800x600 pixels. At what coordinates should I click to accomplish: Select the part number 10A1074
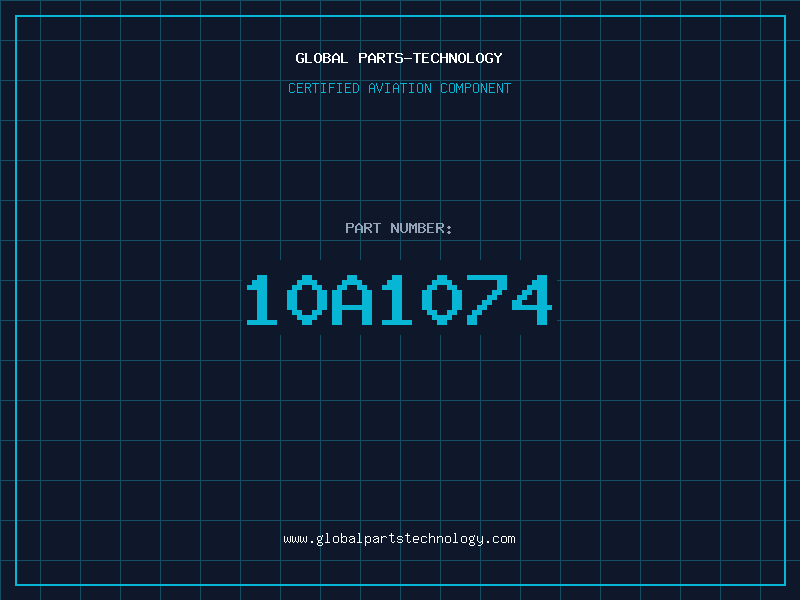tap(399, 299)
